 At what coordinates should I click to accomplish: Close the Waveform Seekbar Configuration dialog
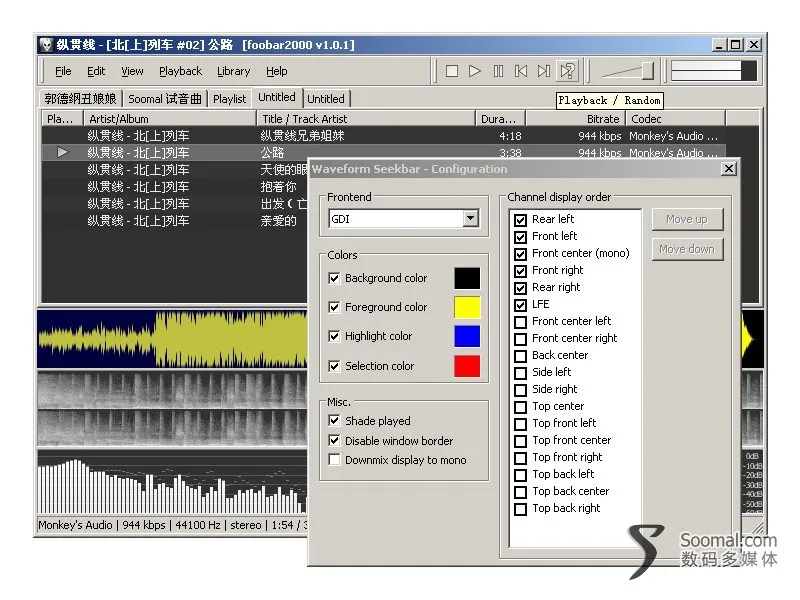(x=729, y=169)
